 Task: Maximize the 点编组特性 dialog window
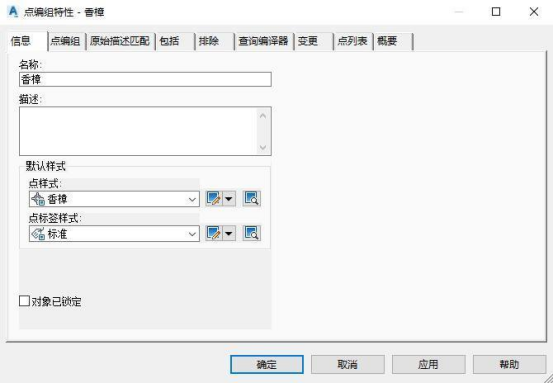(x=496, y=12)
